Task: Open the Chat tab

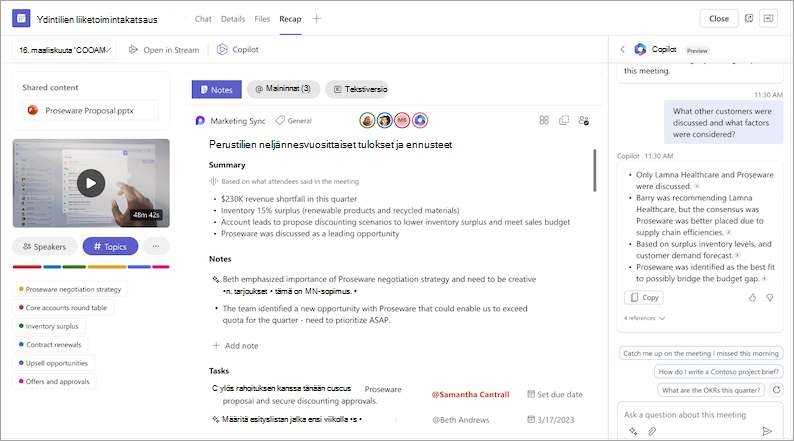Action: click(203, 19)
